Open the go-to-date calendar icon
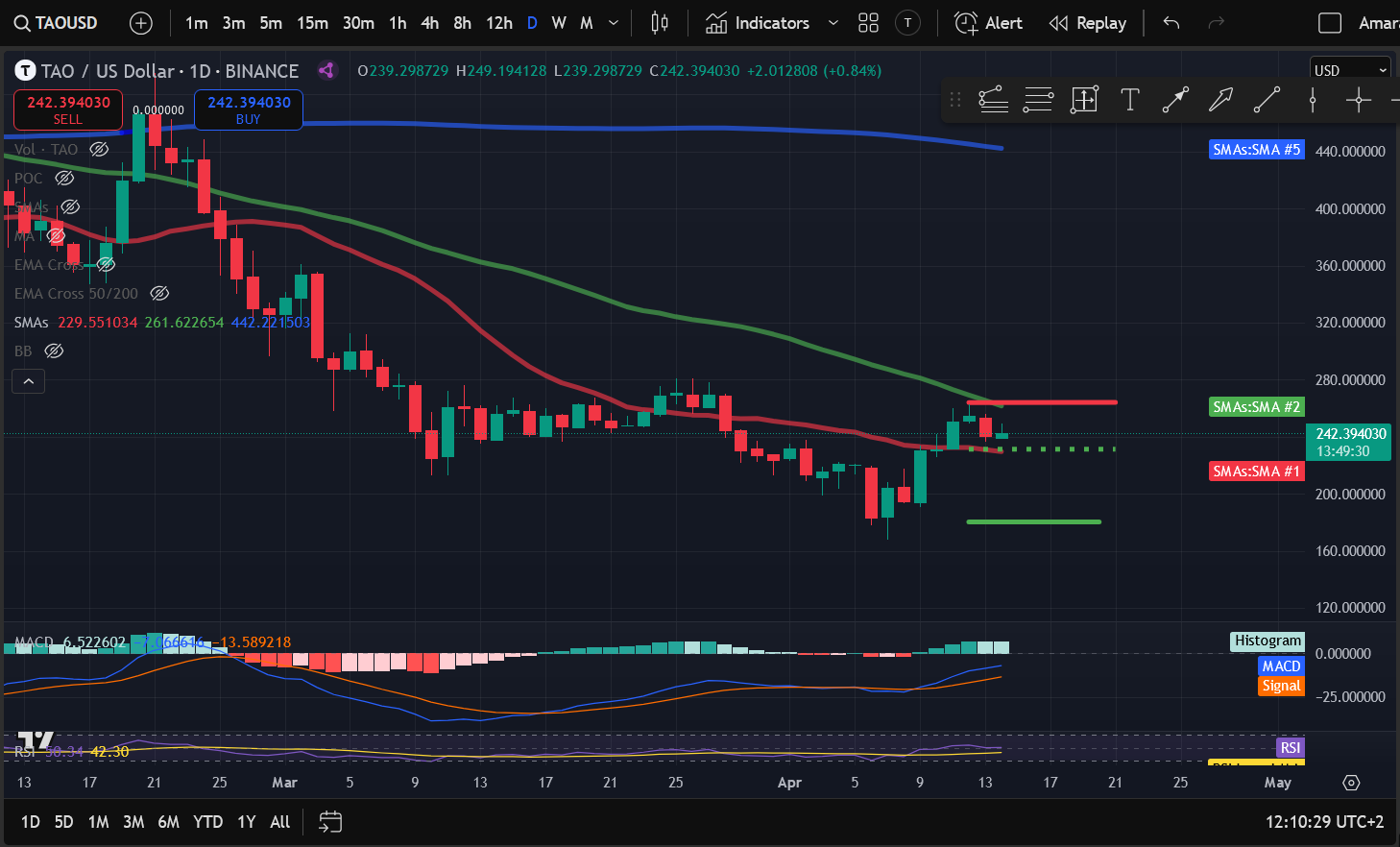This screenshot has width=1400, height=847. (330, 822)
